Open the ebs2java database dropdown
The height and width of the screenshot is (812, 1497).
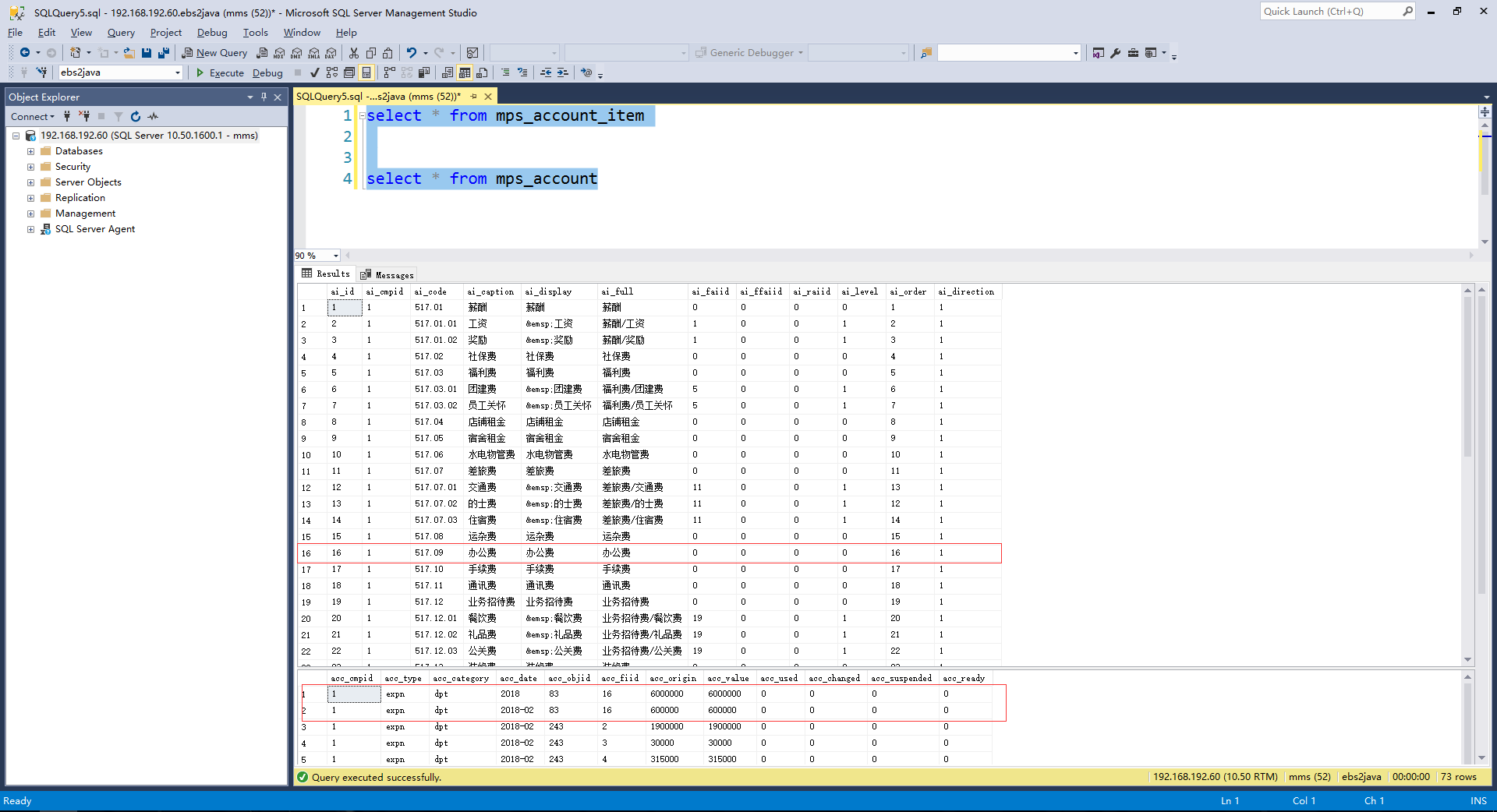(178, 72)
